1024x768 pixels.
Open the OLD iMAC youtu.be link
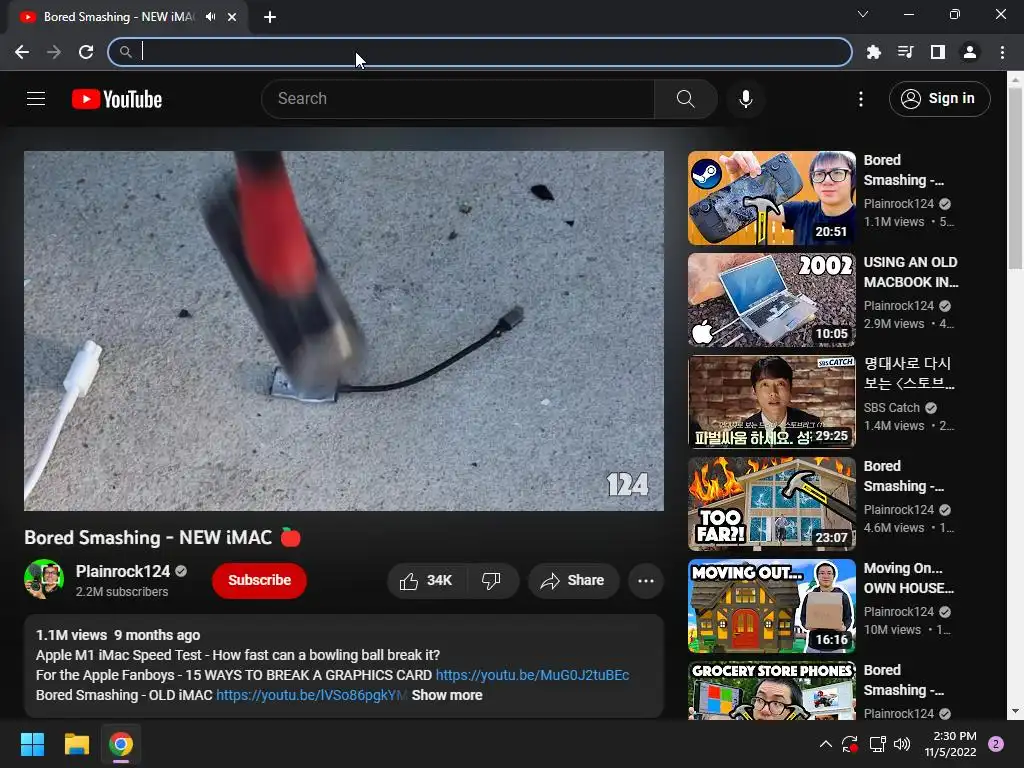(311, 696)
